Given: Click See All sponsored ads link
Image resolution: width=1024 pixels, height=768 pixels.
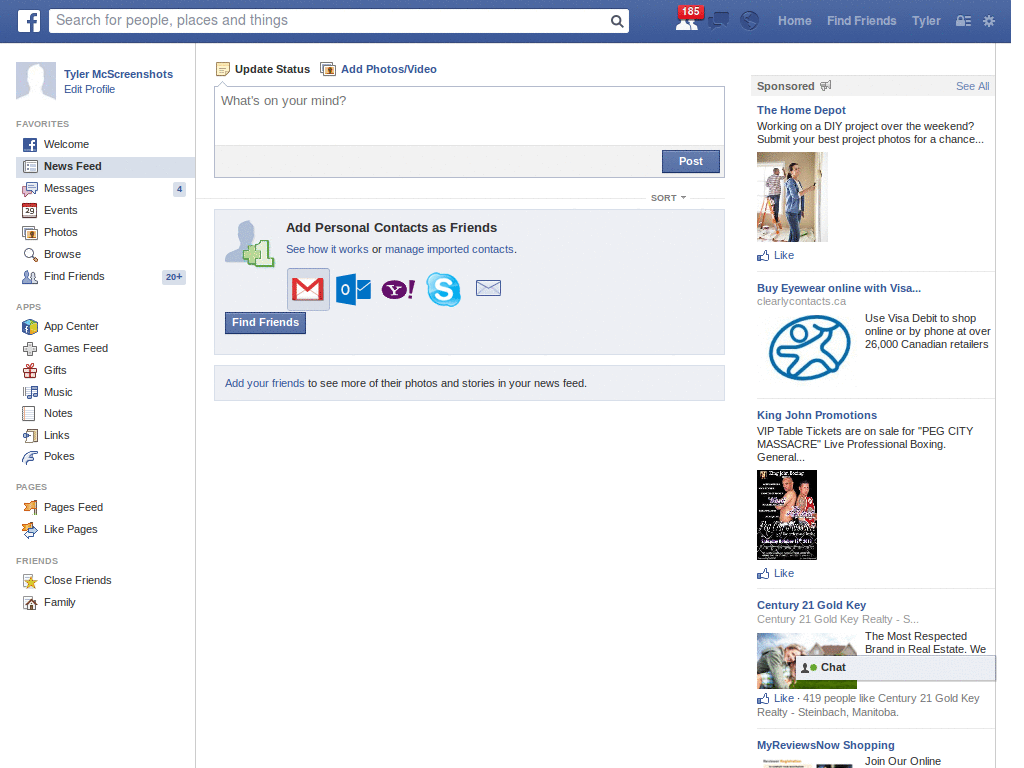Looking at the screenshot, I should (972, 86).
